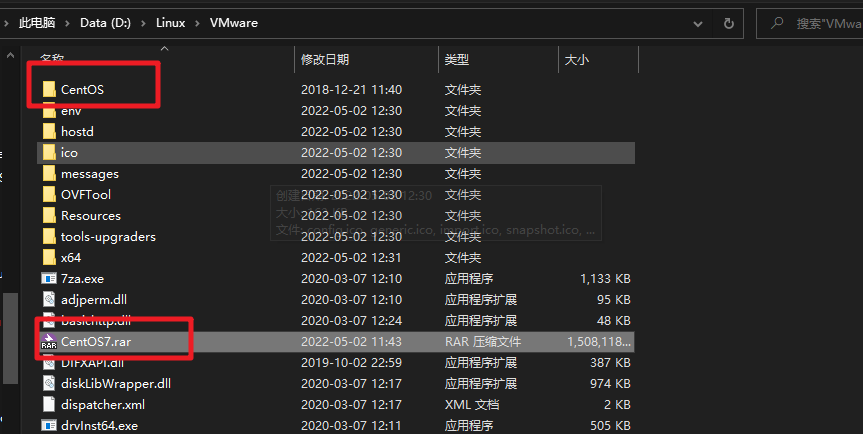
Task: Click the 7za.exe application icon
Action: [49, 278]
